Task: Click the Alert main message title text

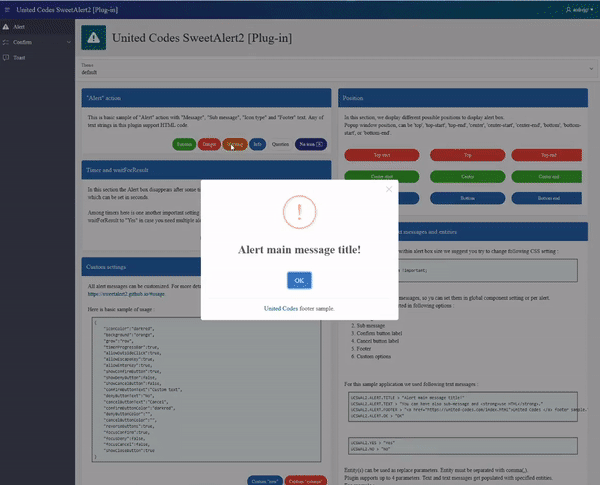Action: pyautogui.click(x=299, y=250)
